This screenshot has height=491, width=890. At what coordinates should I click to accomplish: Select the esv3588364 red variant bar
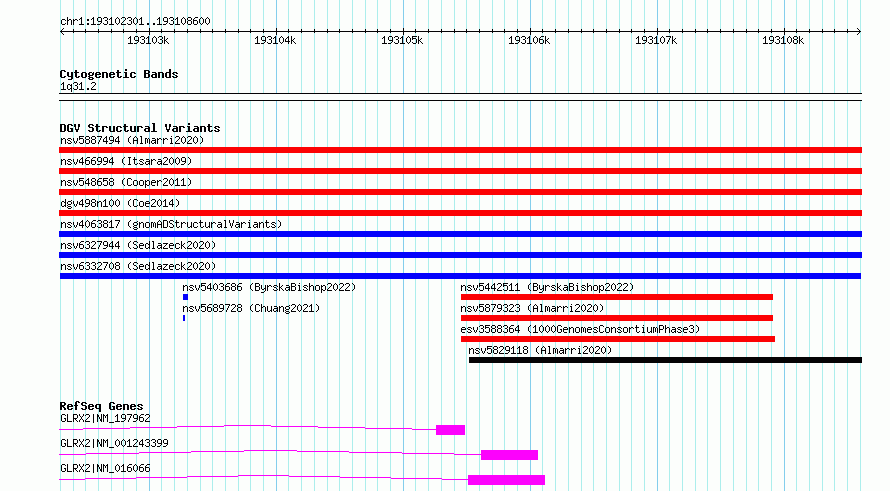[x=618, y=339]
